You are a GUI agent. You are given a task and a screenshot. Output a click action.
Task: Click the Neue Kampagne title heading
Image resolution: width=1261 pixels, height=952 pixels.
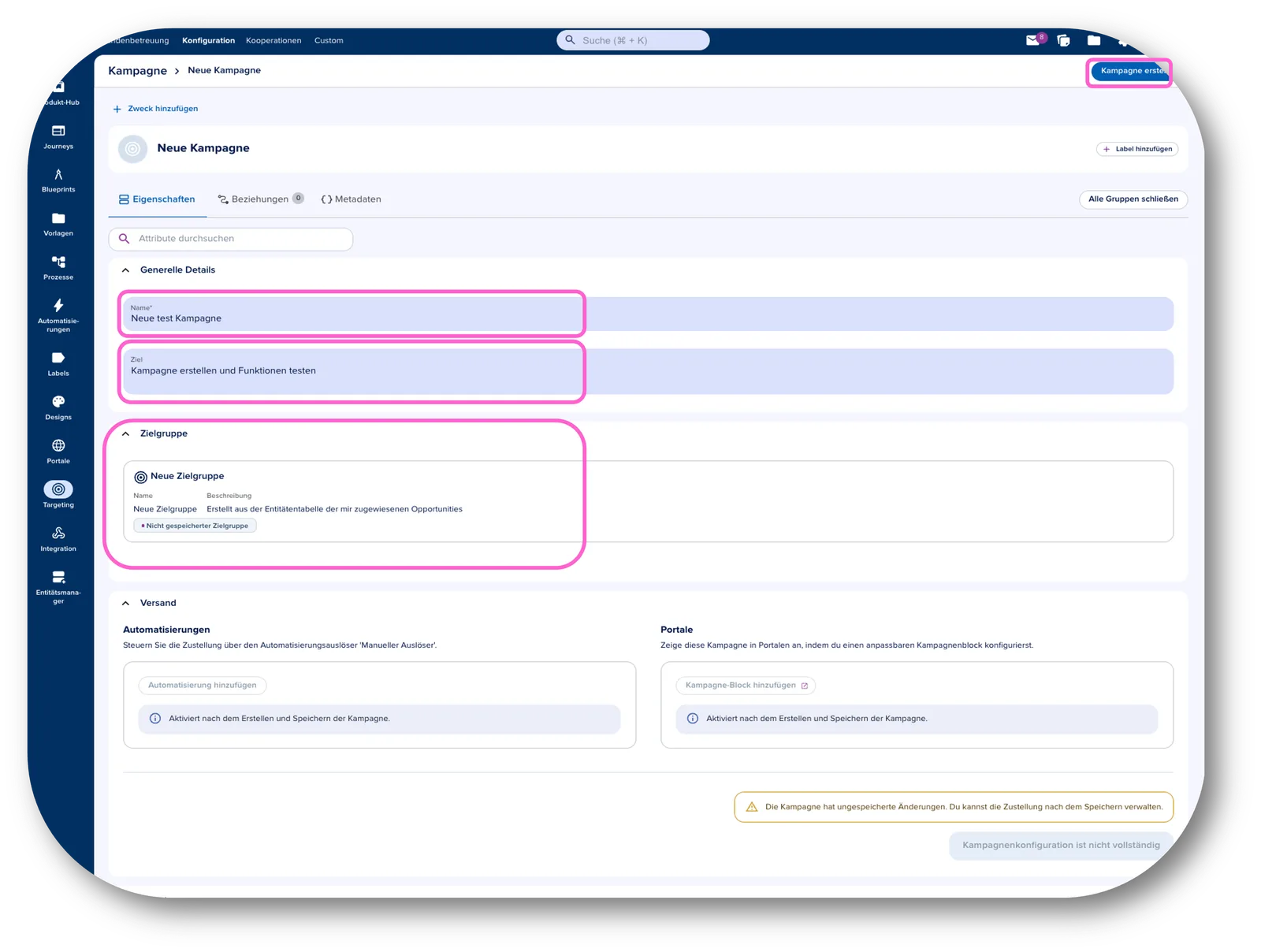click(203, 148)
